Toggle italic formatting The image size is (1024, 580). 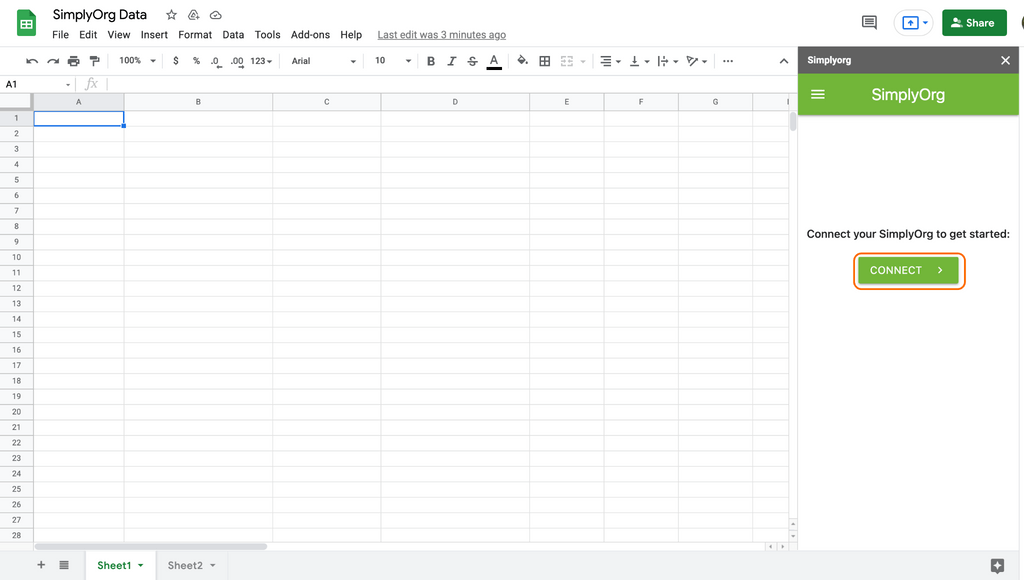point(451,61)
